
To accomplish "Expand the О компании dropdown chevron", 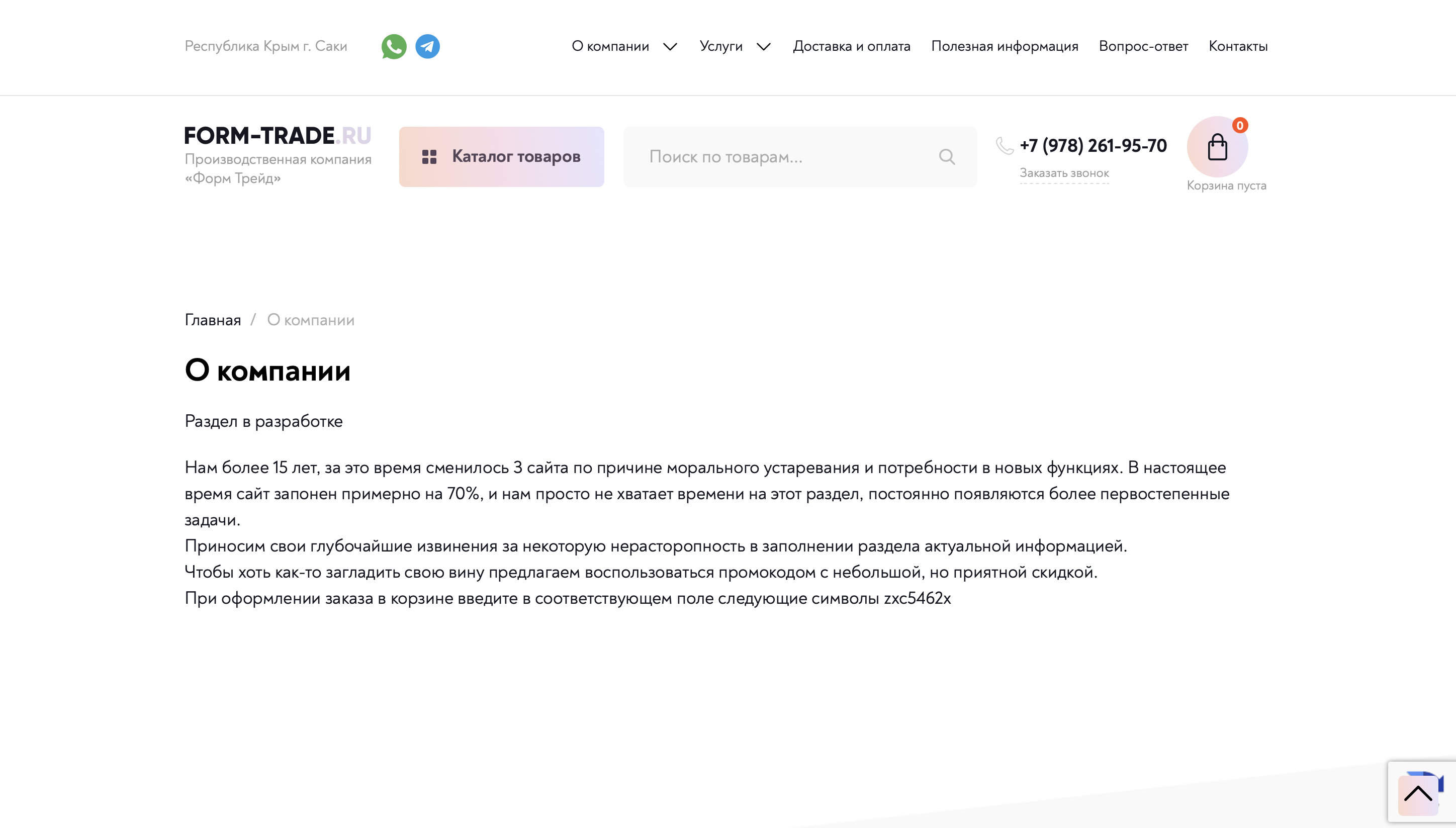I will (670, 47).
